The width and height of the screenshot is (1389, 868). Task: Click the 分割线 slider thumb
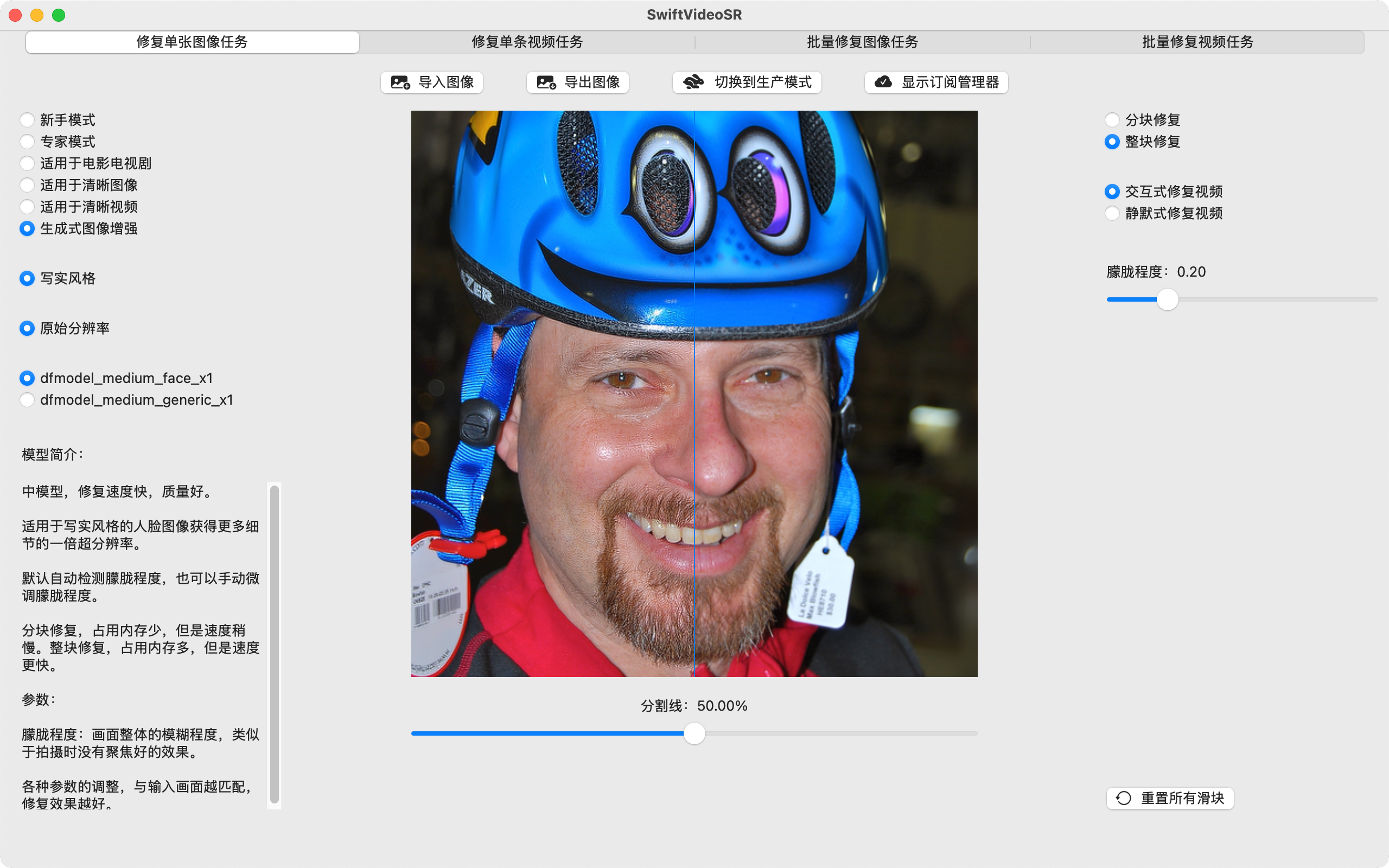tap(694, 733)
